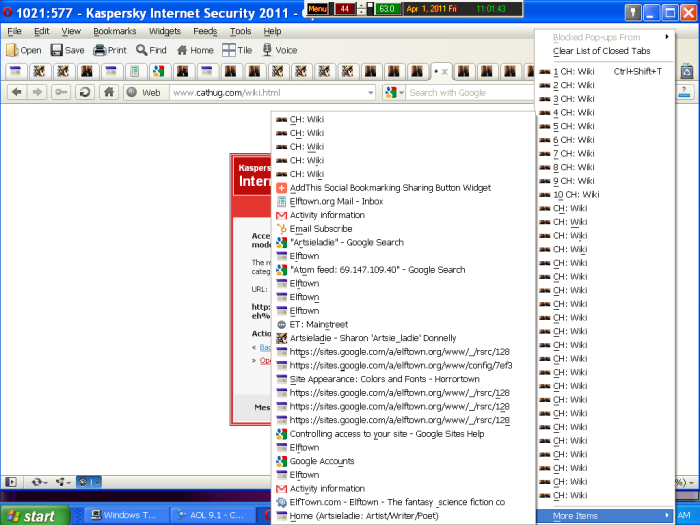Reopen Site Appearance: Colors and Fonts - Horrortown
Viewport: 700px width, 525px height.
tap(404, 379)
